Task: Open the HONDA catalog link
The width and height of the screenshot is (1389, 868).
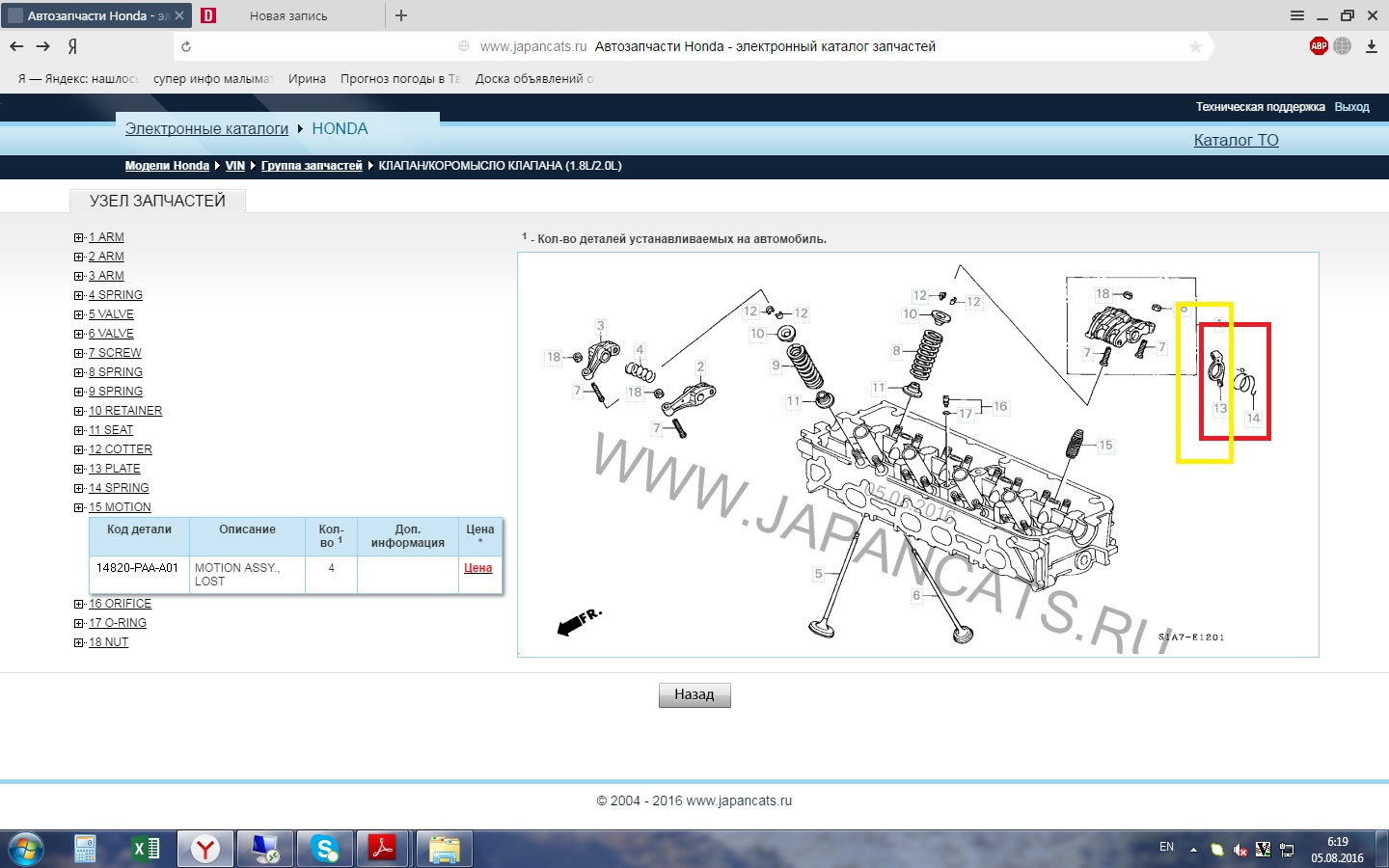Action: 340,128
